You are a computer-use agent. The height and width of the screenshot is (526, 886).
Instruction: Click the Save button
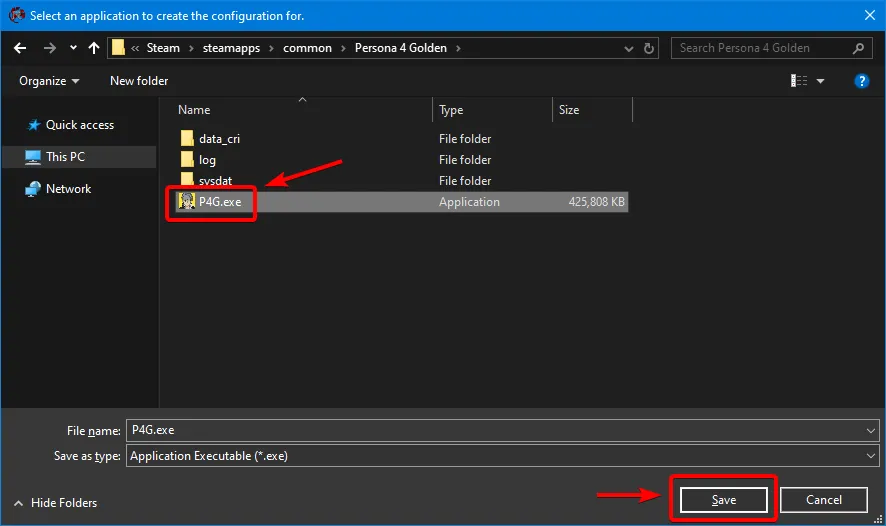[x=724, y=500]
